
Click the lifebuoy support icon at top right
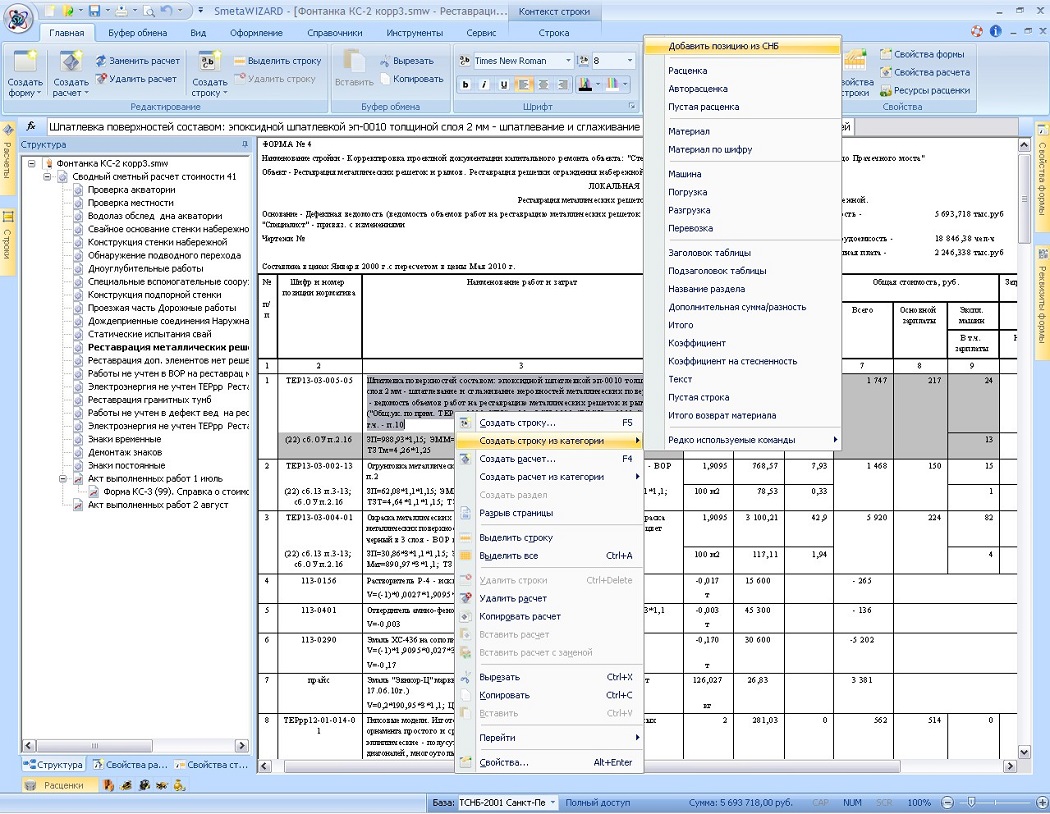tap(977, 31)
